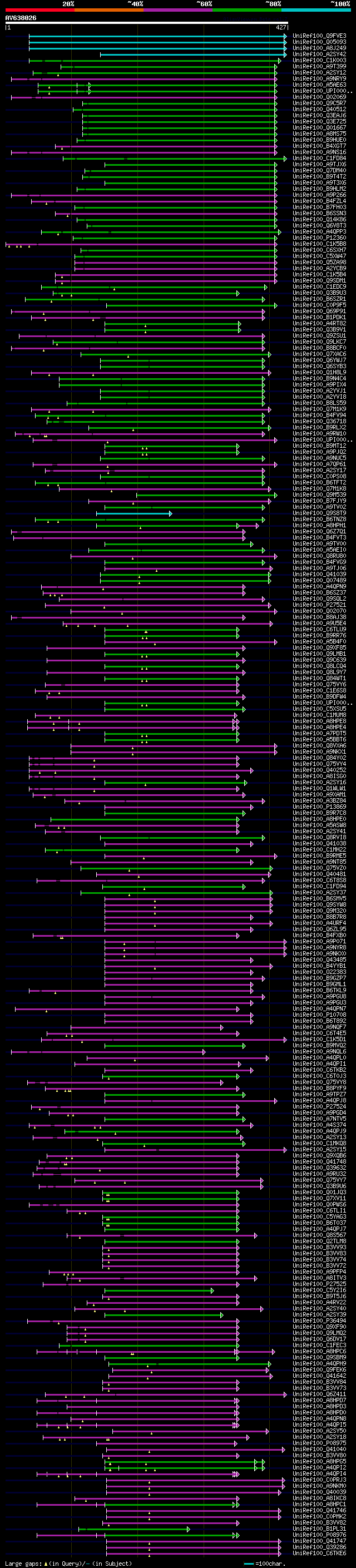
Task: Select the UniRef100_Q02069 label
Action: pyautogui.click(x=319, y=97)
